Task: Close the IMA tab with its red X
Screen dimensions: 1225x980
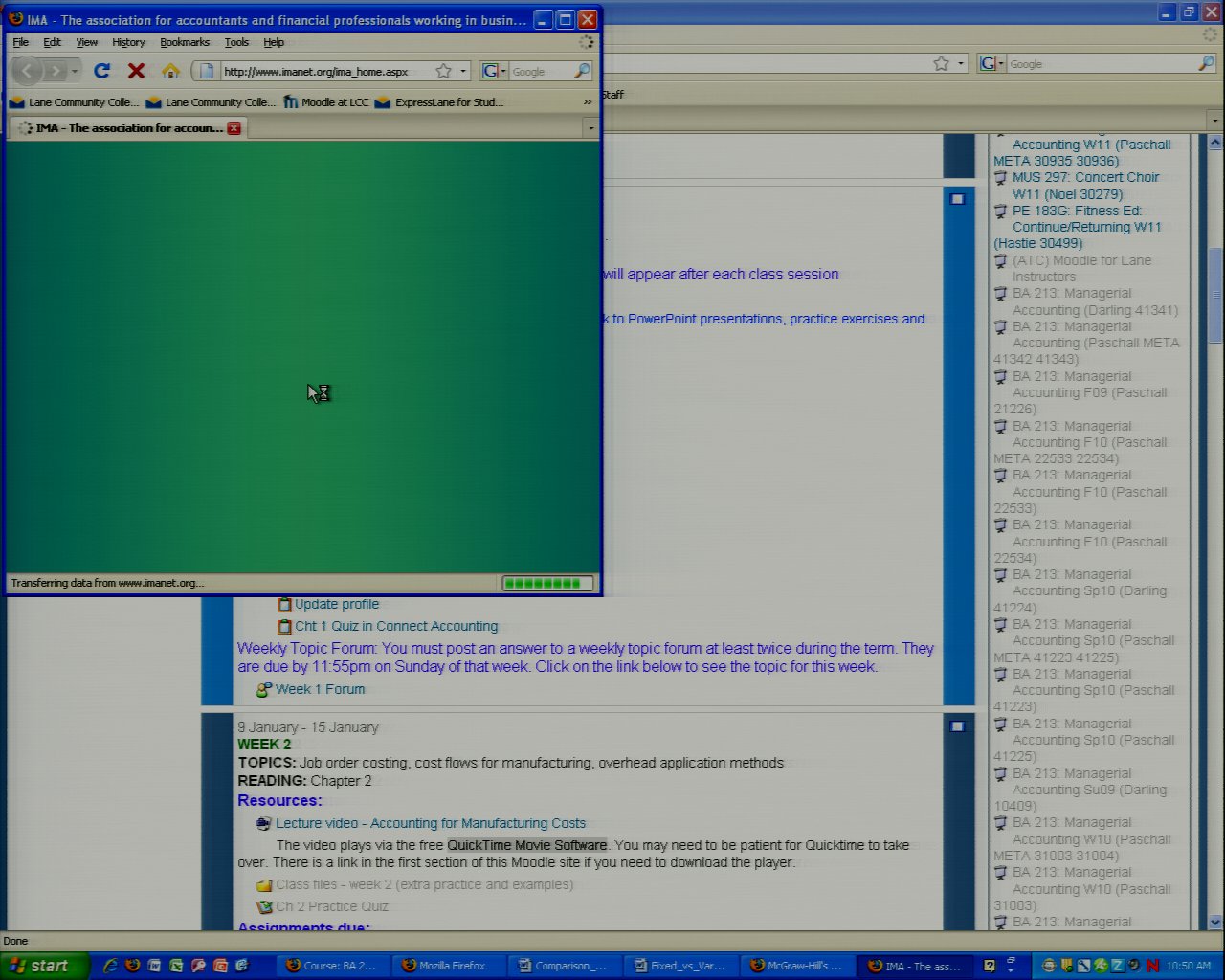Action: [x=234, y=128]
